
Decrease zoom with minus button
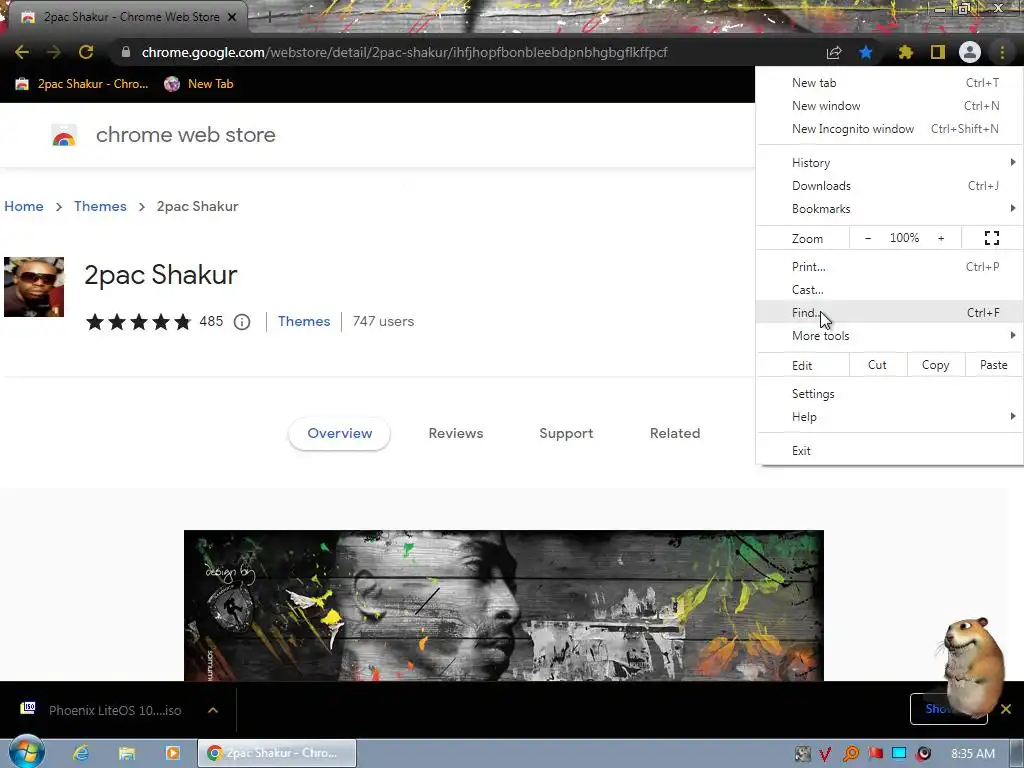868,238
